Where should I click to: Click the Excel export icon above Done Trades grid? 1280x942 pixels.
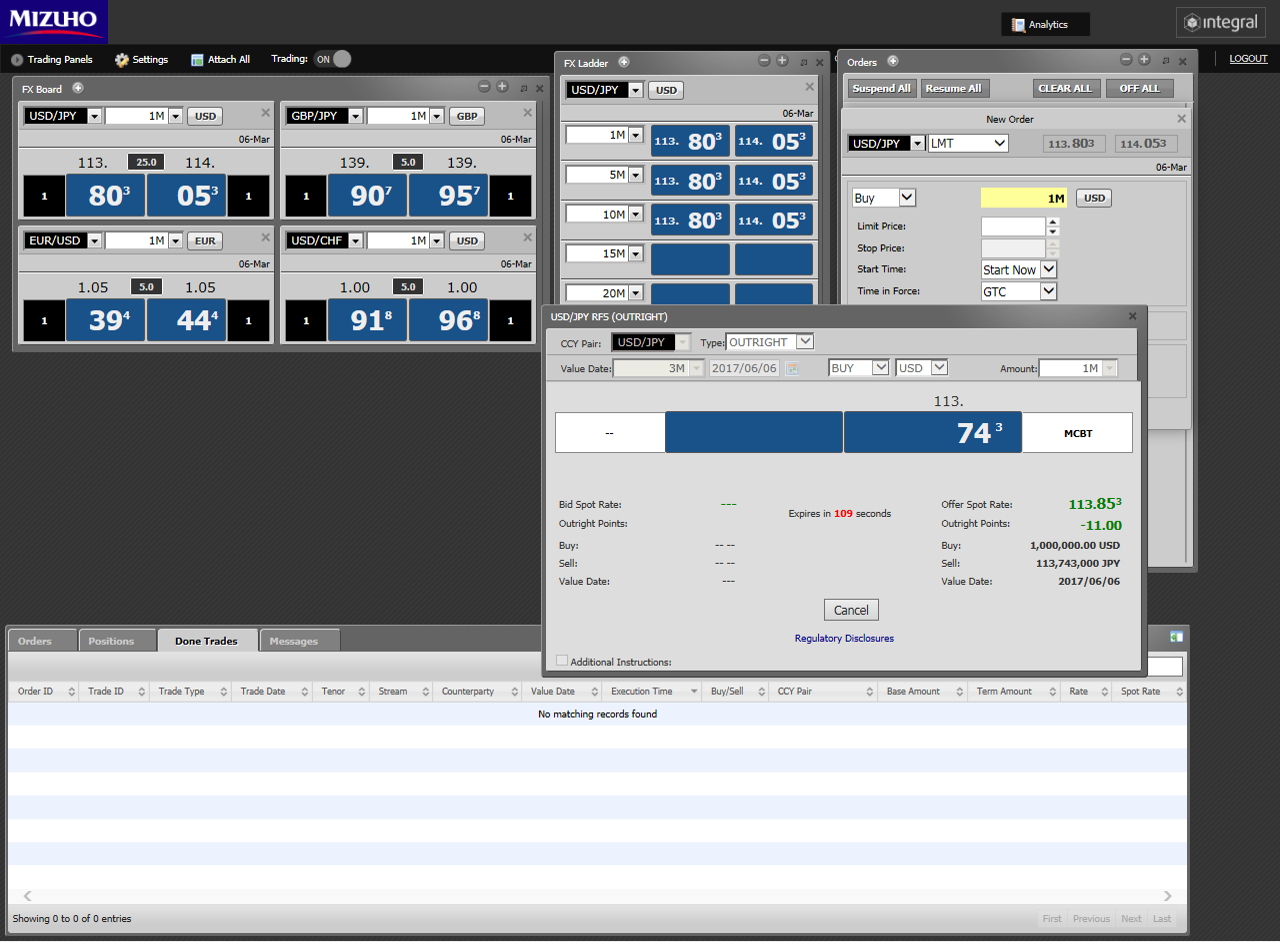coord(1175,636)
